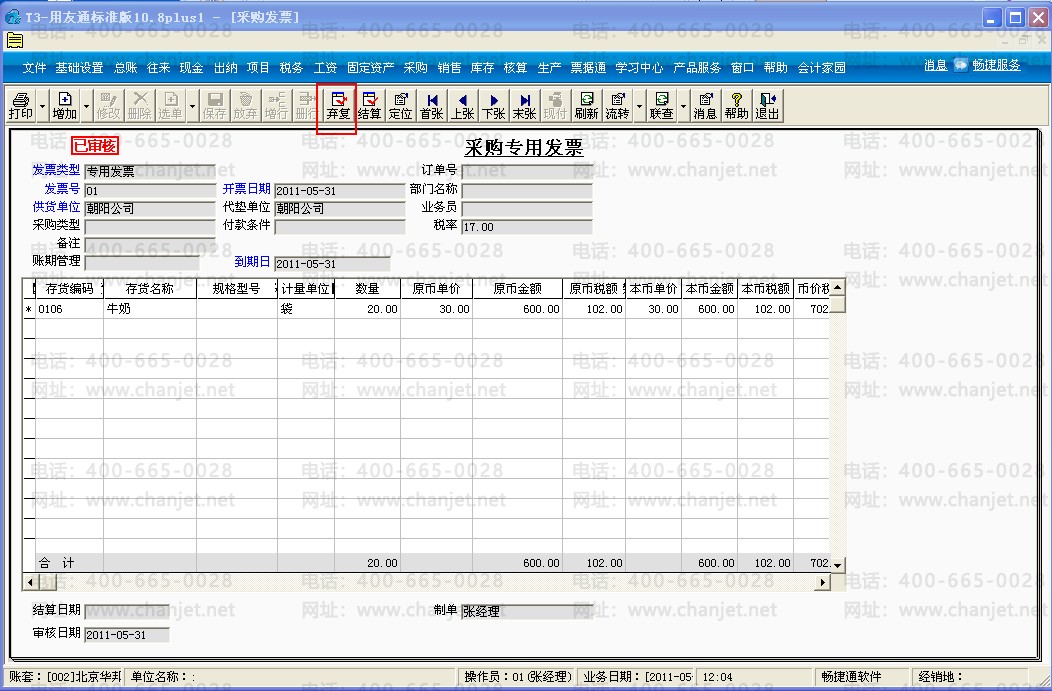Viewport: 1052px width, 691px height.
Task: Click the 结算 (Settle) toolbar icon
Action: (370, 105)
